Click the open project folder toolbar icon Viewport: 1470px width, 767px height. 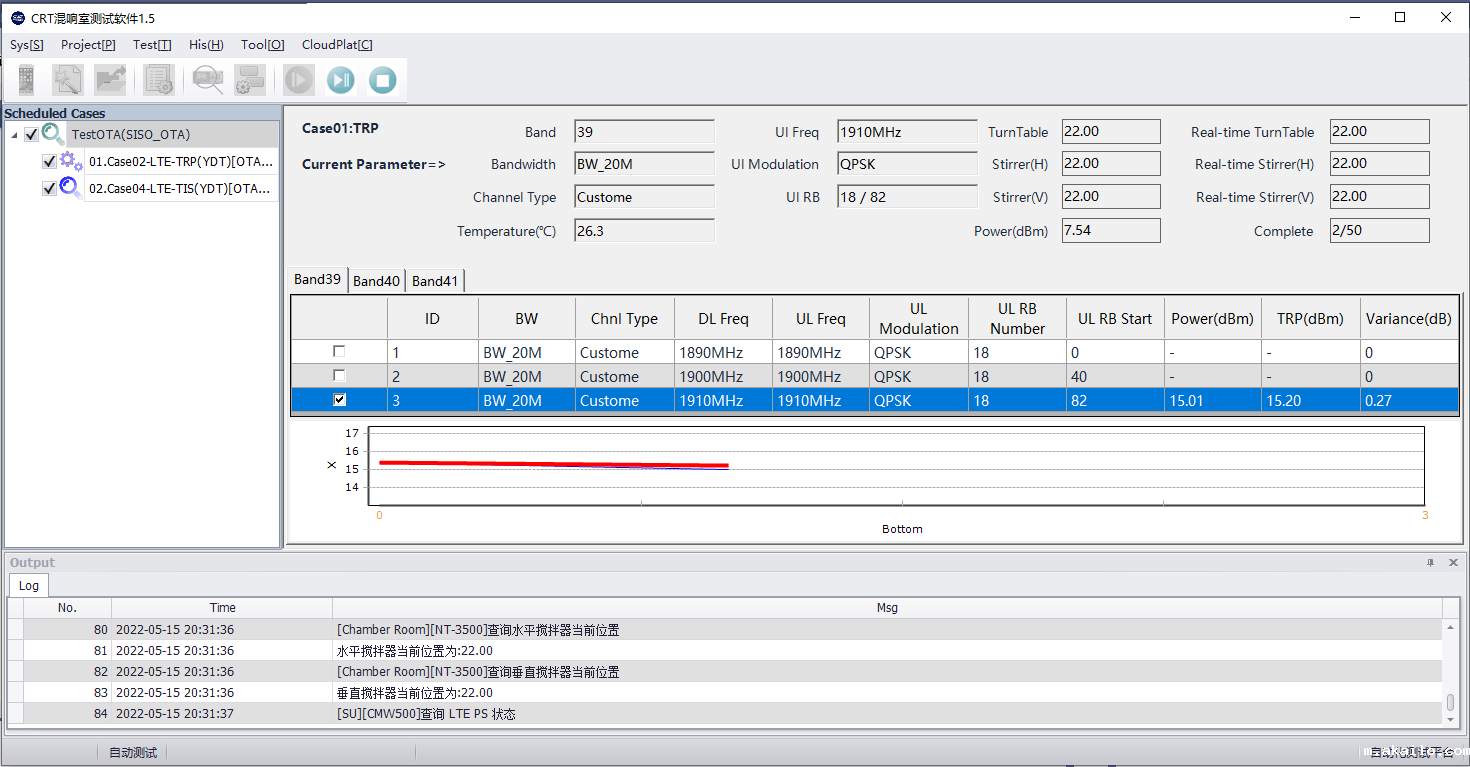[x=110, y=80]
